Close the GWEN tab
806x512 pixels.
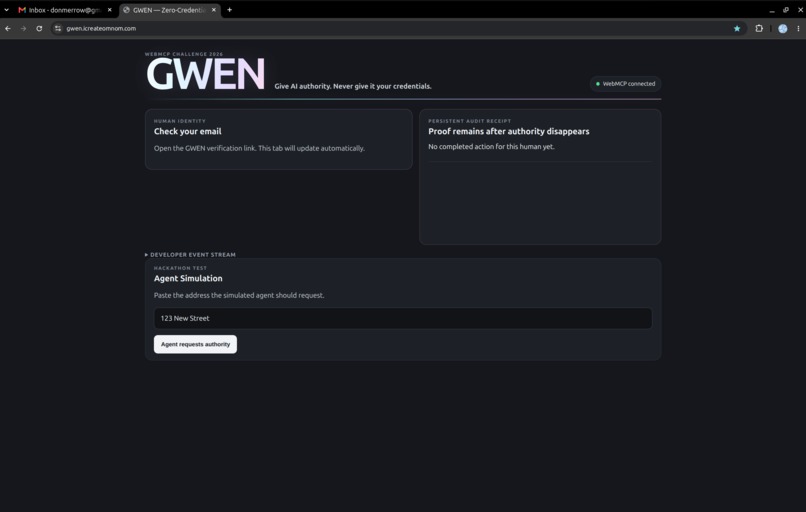[x=214, y=10]
